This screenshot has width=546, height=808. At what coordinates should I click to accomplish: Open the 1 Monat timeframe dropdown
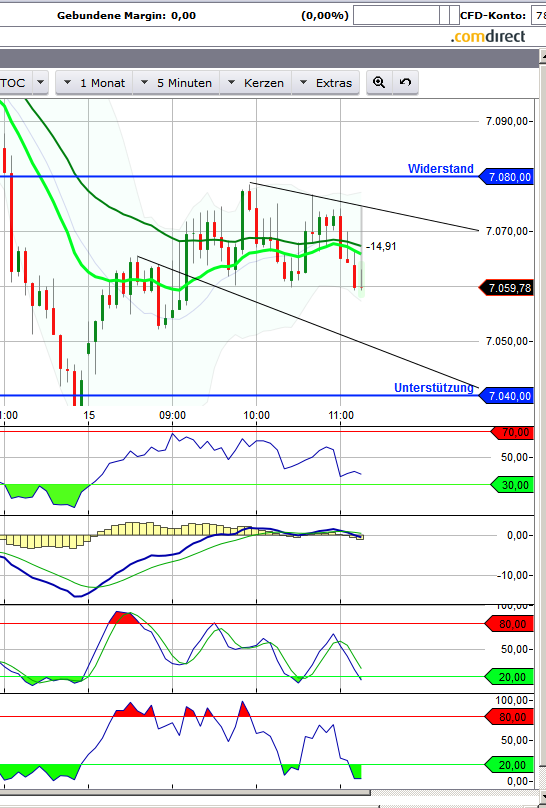tap(94, 83)
